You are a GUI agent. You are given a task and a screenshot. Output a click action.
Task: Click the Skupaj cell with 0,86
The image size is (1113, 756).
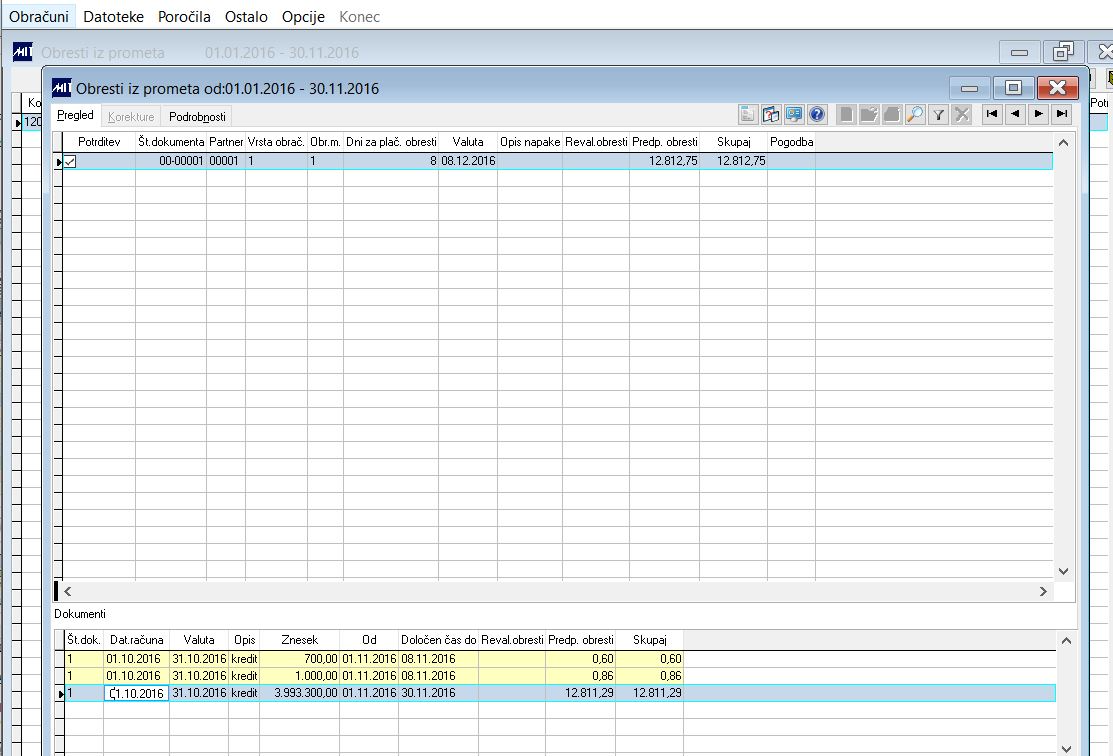[x=649, y=676]
